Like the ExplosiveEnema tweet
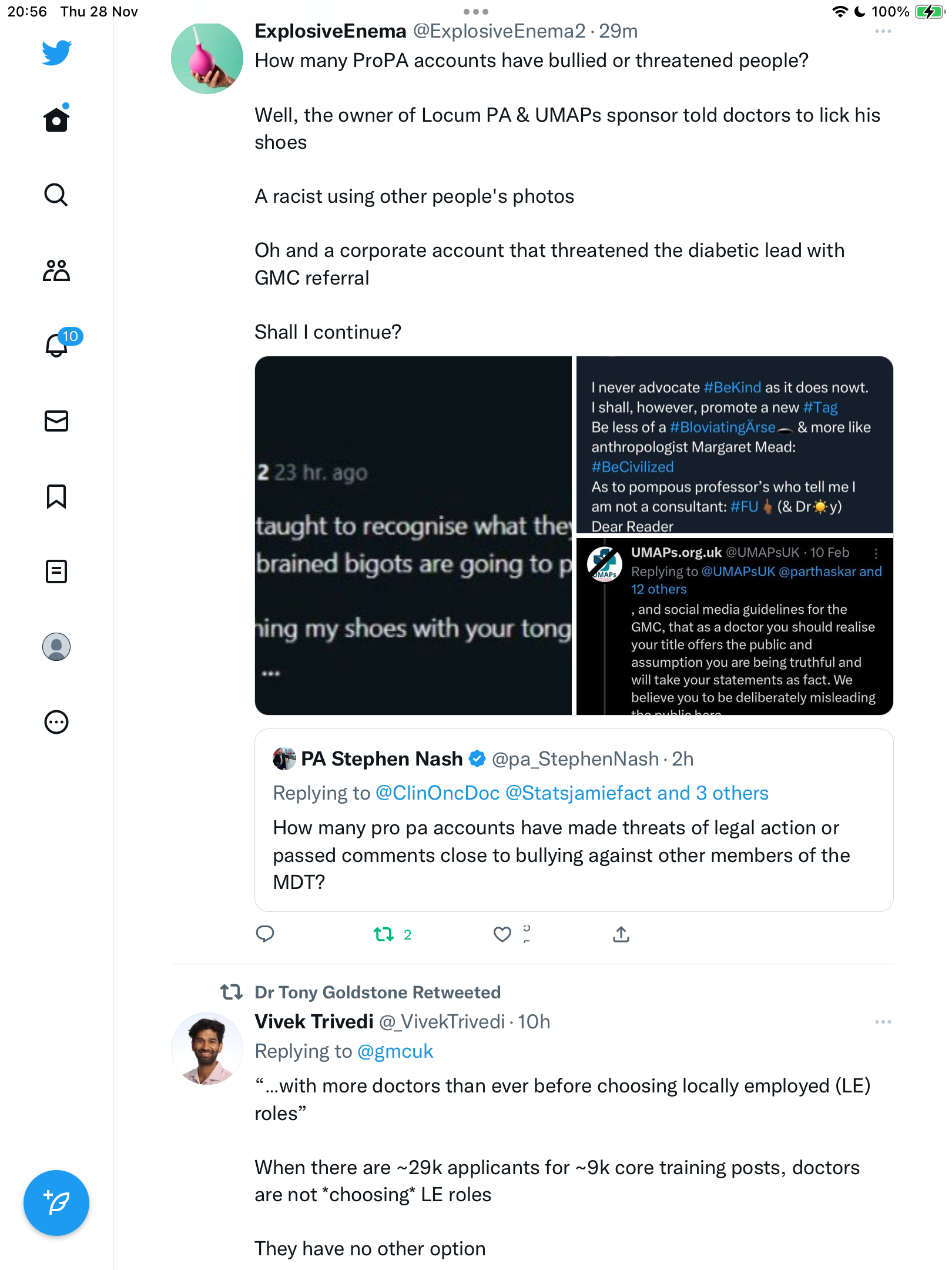952x1270 pixels. pyautogui.click(x=502, y=934)
